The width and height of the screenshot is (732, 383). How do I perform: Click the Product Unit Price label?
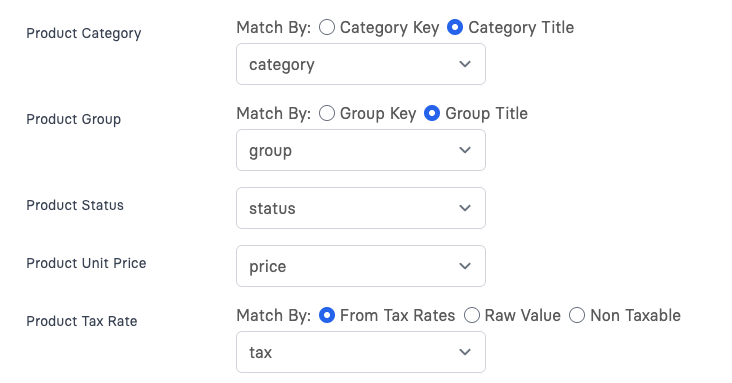pos(86,263)
